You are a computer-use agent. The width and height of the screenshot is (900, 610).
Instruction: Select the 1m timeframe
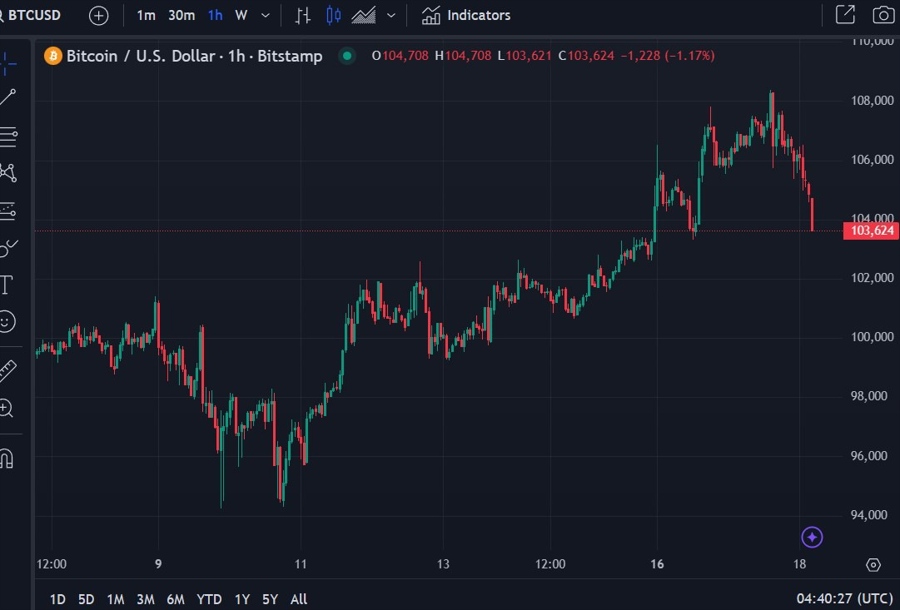coord(146,15)
